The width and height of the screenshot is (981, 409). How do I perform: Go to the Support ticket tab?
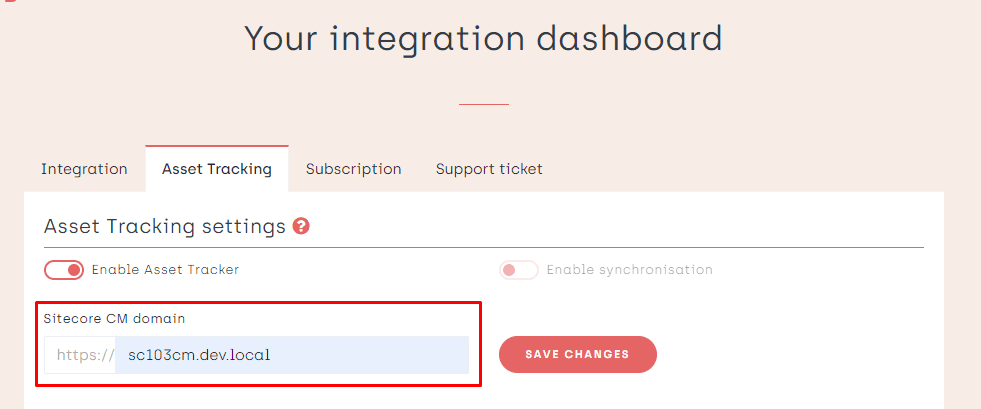coord(489,169)
